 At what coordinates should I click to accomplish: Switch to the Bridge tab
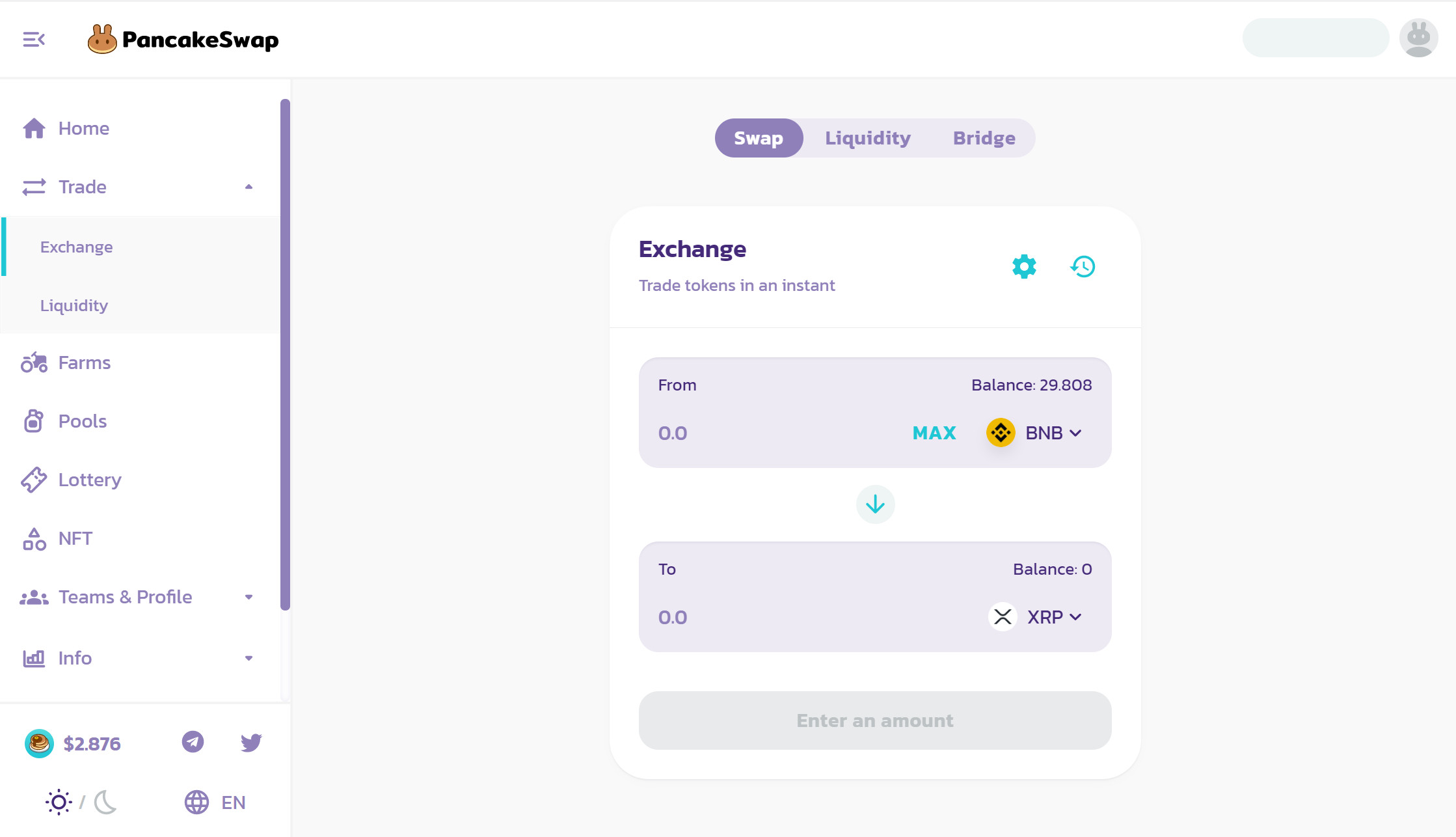[x=984, y=138]
